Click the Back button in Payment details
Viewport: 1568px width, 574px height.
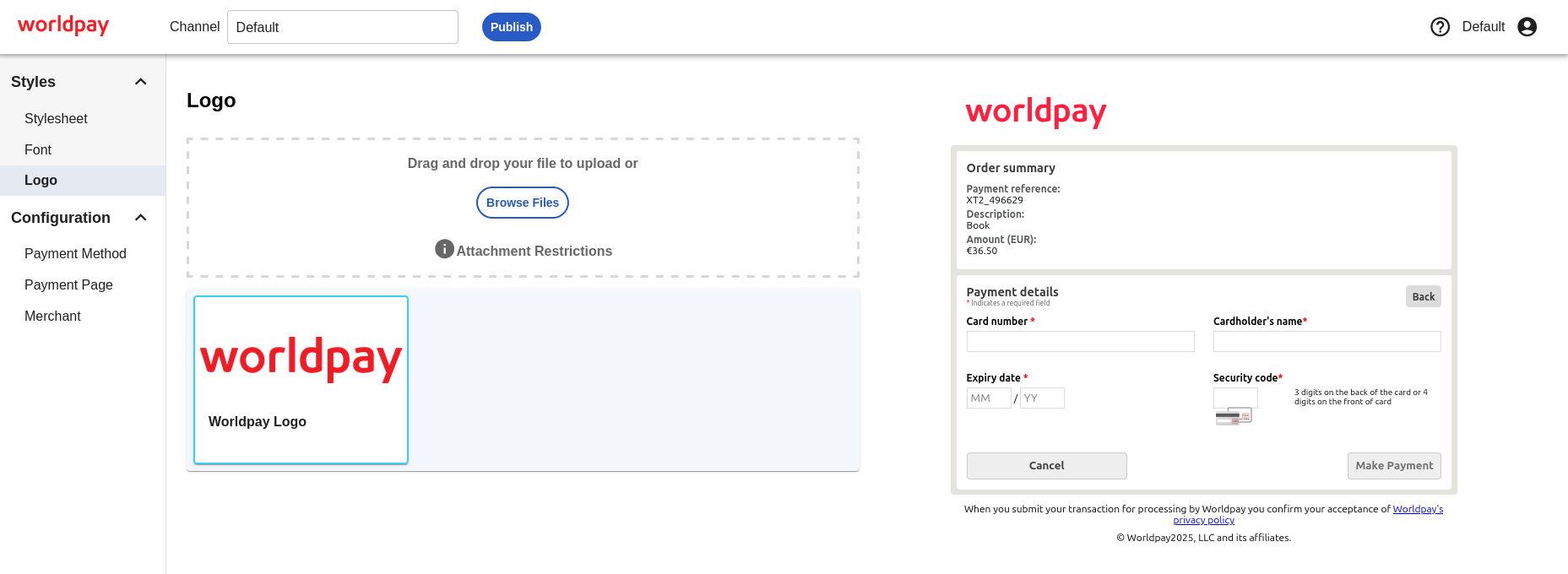(1424, 296)
